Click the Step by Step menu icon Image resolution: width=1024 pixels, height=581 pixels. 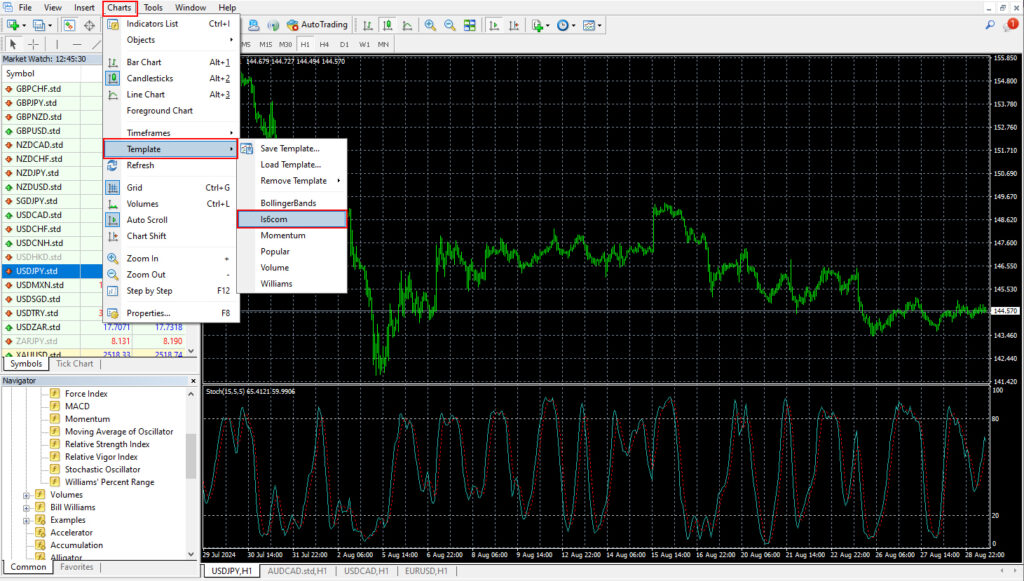coord(113,291)
